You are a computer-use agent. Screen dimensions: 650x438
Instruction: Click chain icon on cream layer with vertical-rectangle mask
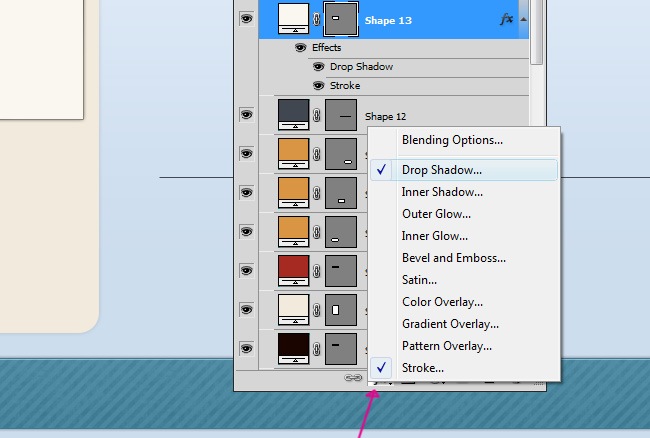pyautogui.click(x=317, y=310)
